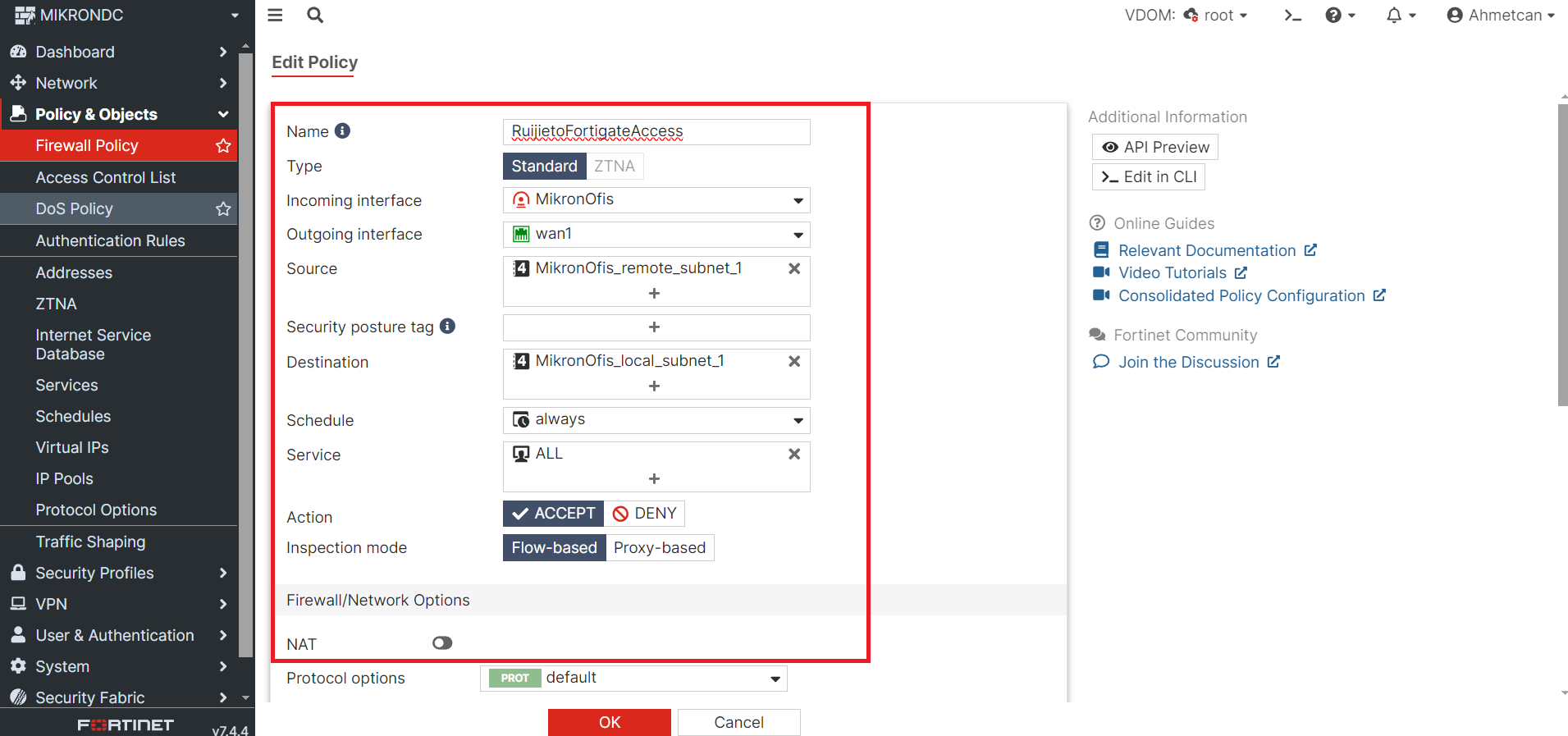This screenshot has width=1568, height=736.
Task: Add a Source entry with plus icon
Action: point(654,293)
